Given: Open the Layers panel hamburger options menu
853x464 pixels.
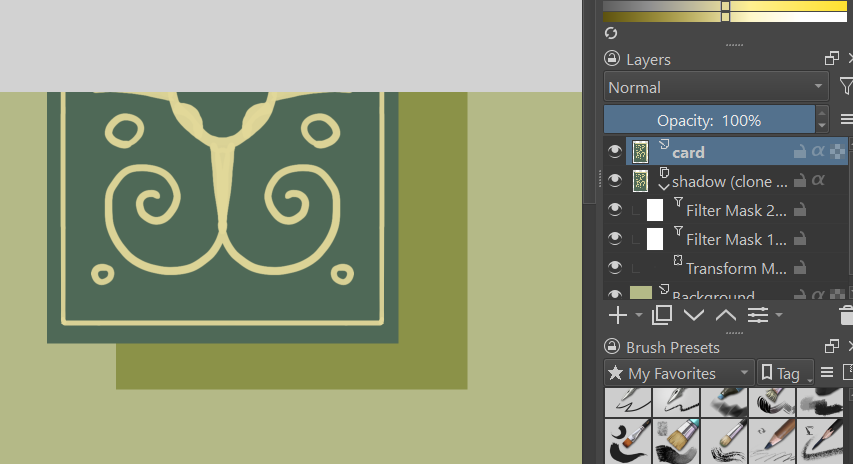Looking at the screenshot, I should tap(846, 119).
